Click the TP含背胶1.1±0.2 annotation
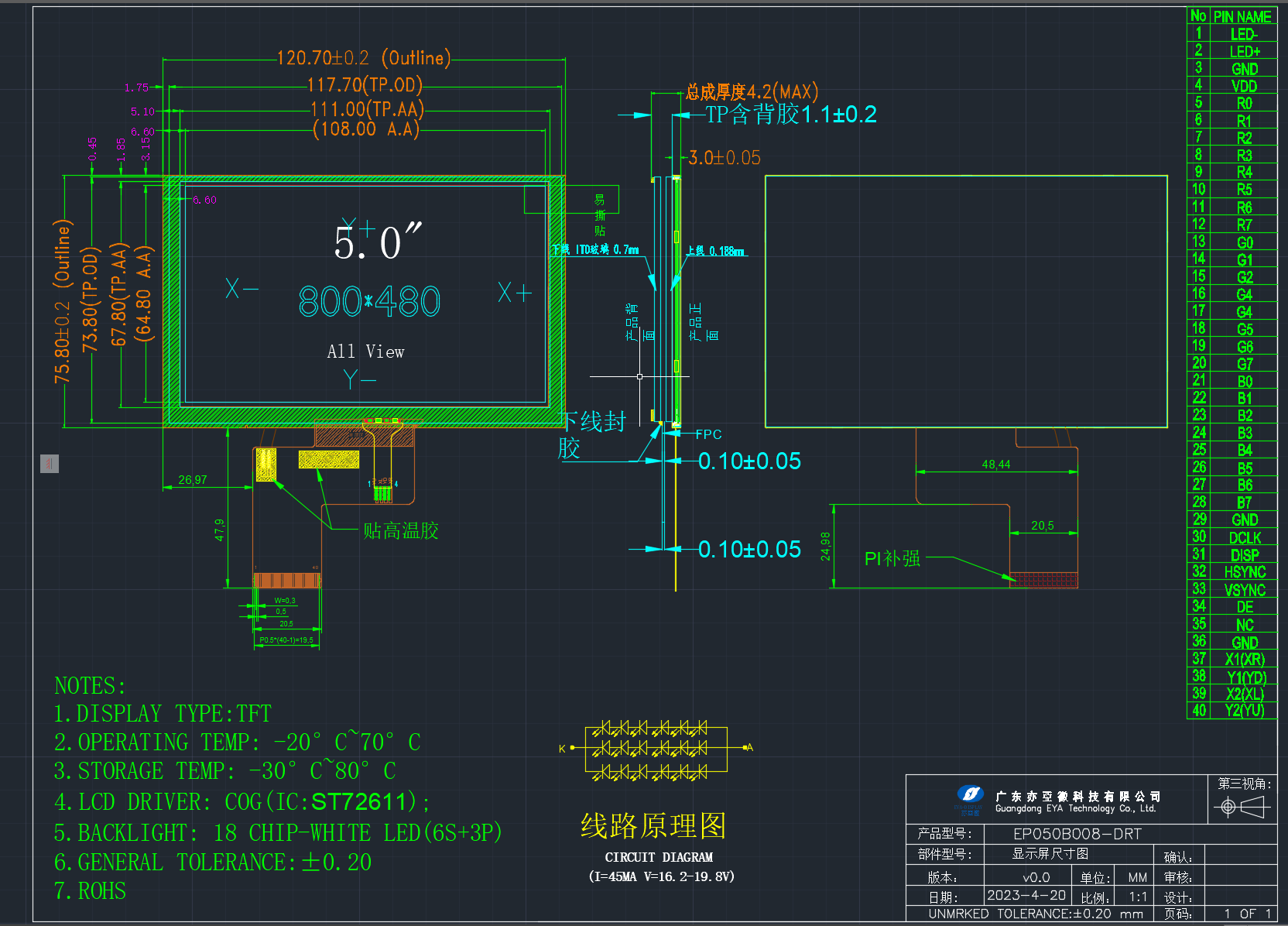1288x926 pixels. pos(790,115)
